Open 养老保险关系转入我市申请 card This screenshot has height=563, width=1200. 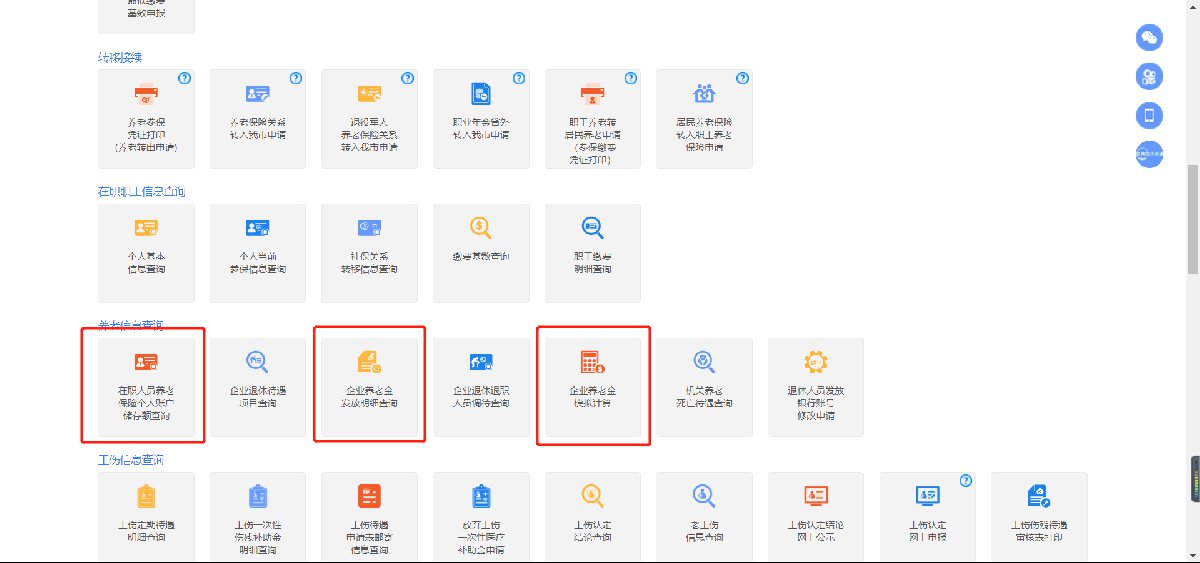tap(258, 119)
